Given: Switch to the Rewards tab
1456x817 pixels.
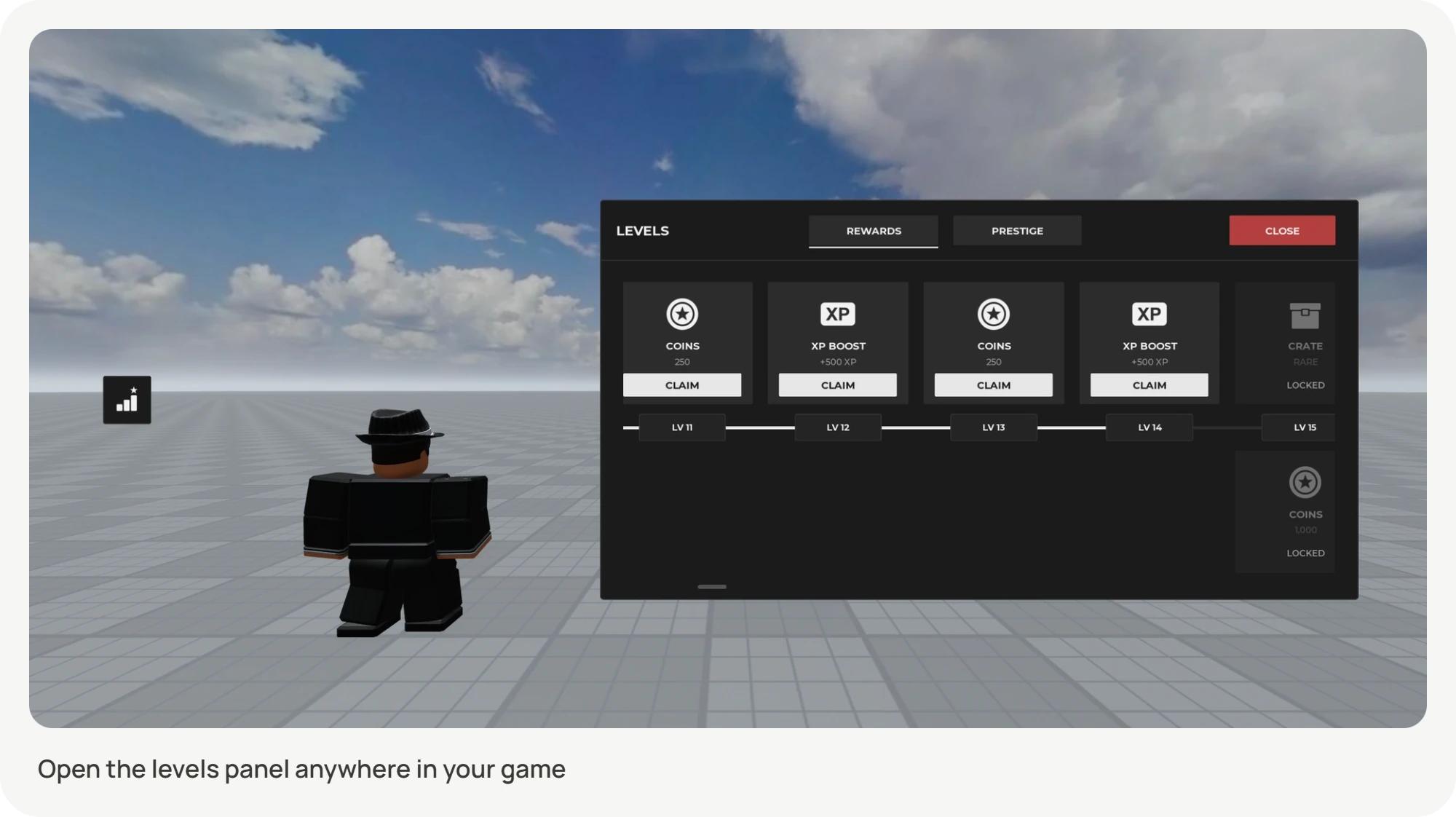Looking at the screenshot, I should 874,231.
